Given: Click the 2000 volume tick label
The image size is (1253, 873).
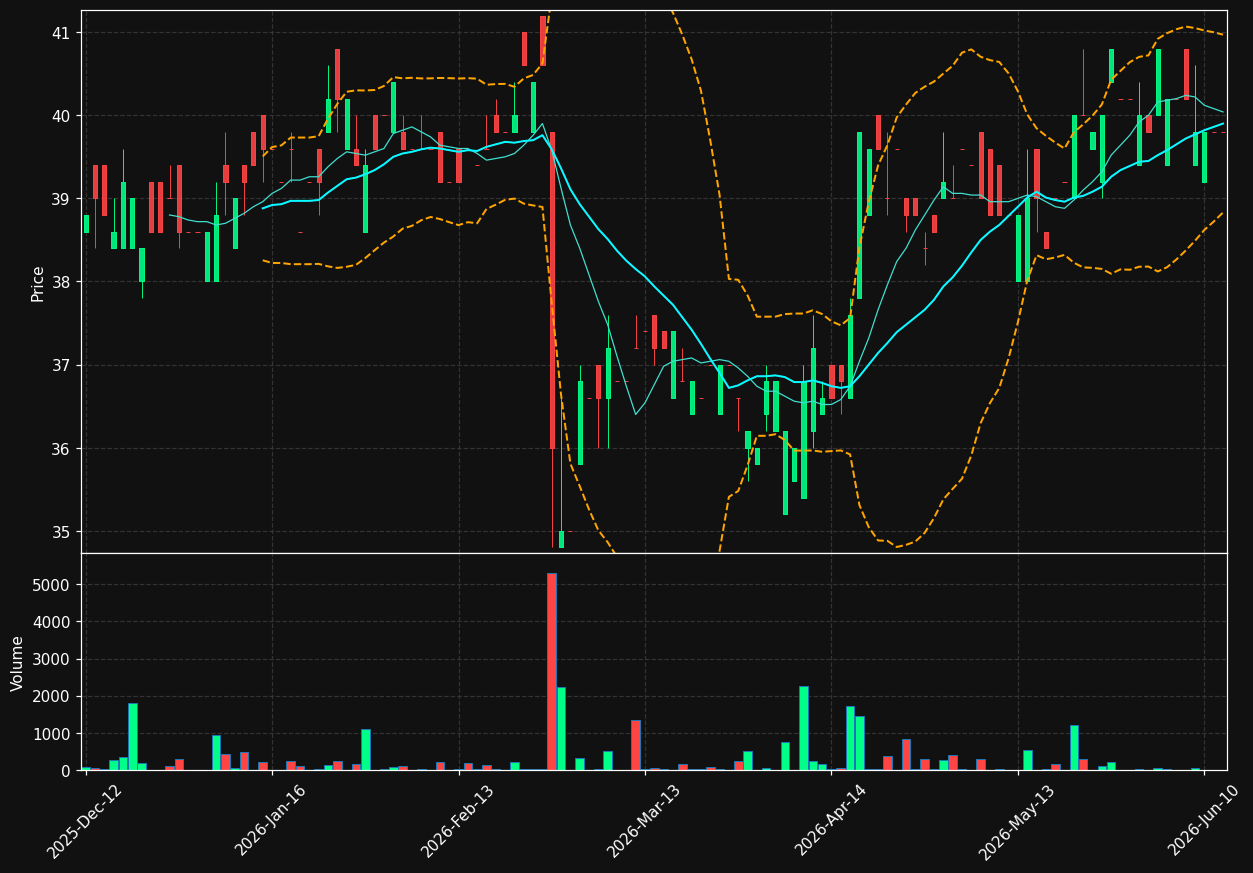Looking at the screenshot, I should 54,697.
